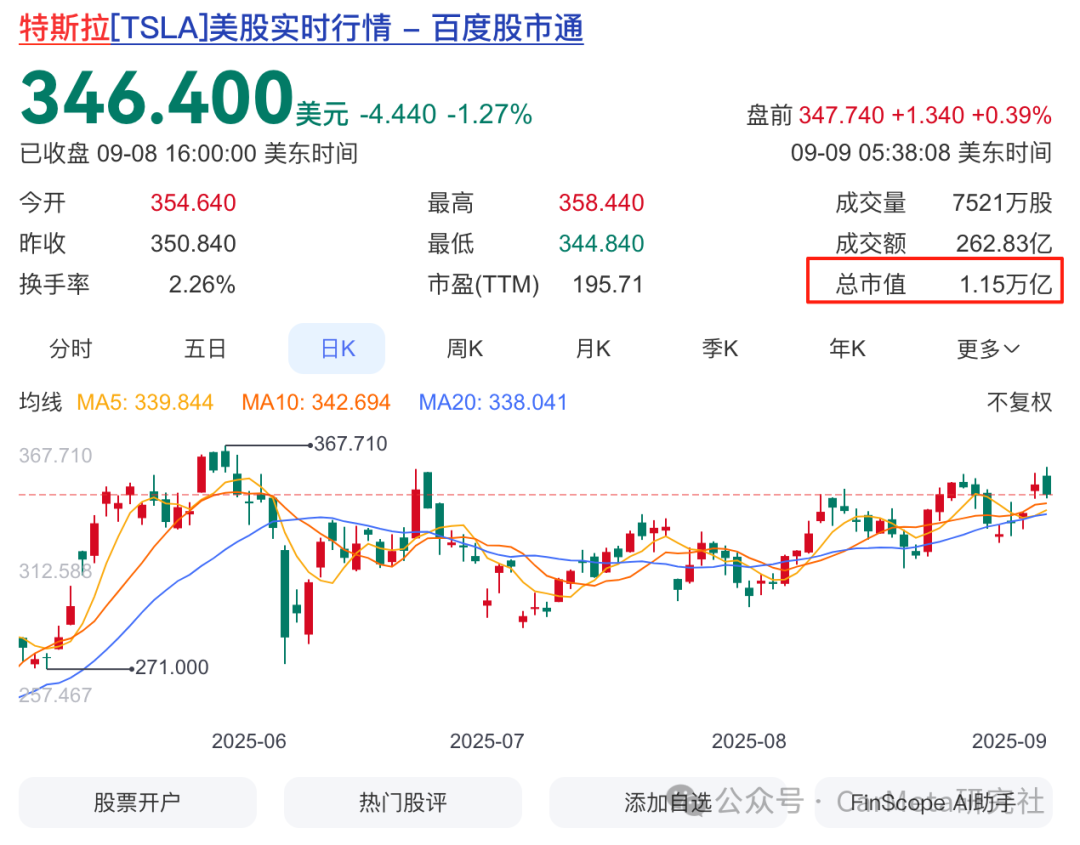1080x845 pixels.
Task: Select the 日K chart tab
Action: pyautogui.click(x=337, y=348)
